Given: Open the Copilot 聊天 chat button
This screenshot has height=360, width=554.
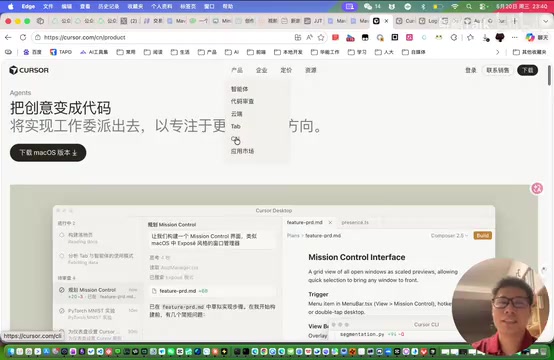Looking at the screenshot, I should click(537, 37).
